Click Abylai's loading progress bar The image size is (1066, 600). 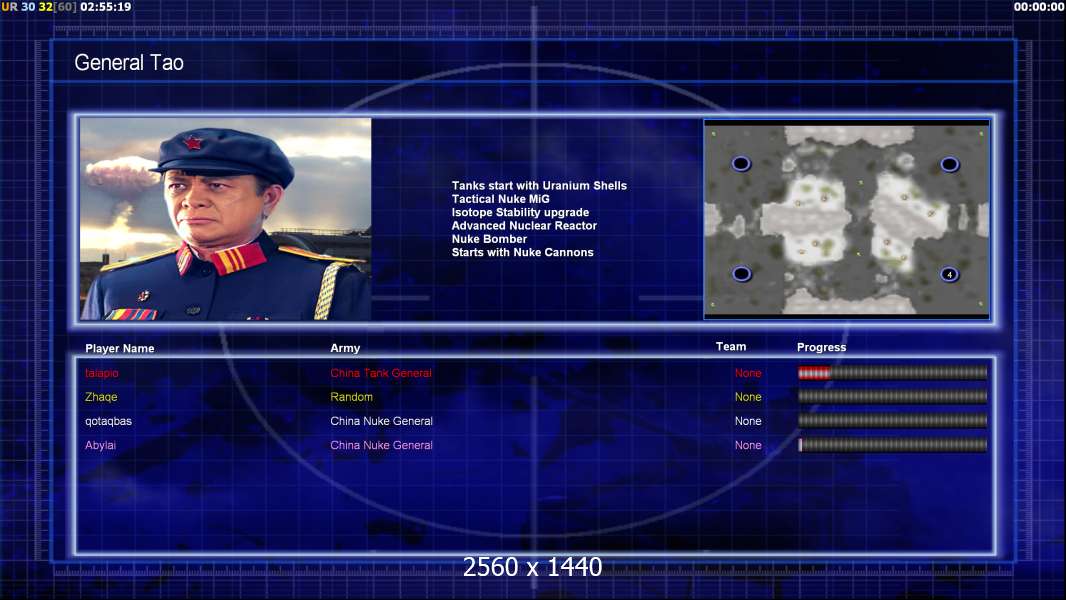(x=892, y=445)
